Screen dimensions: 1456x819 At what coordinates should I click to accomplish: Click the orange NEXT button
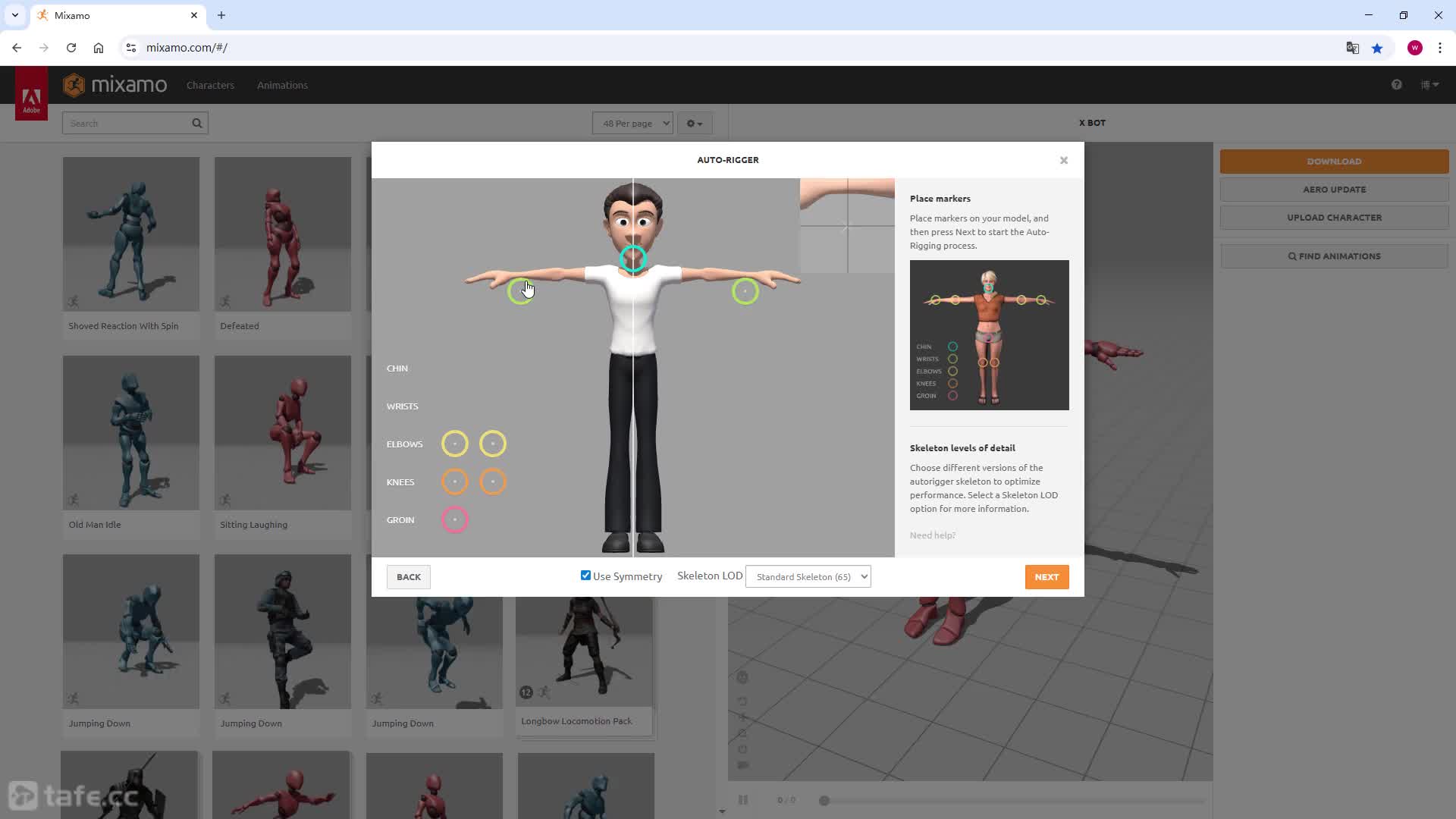pyautogui.click(x=1047, y=577)
